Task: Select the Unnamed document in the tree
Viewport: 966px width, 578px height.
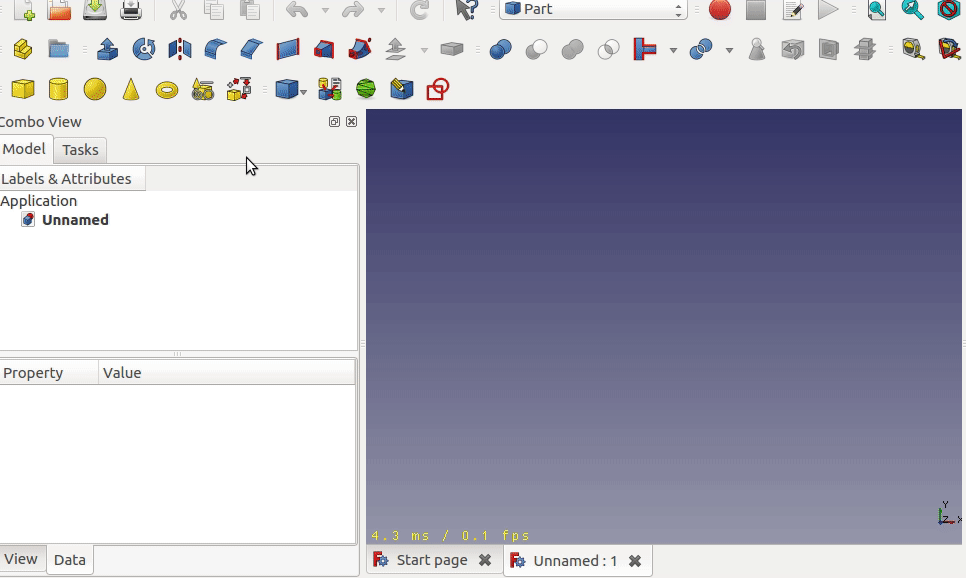Action: [x=73, y=220]
